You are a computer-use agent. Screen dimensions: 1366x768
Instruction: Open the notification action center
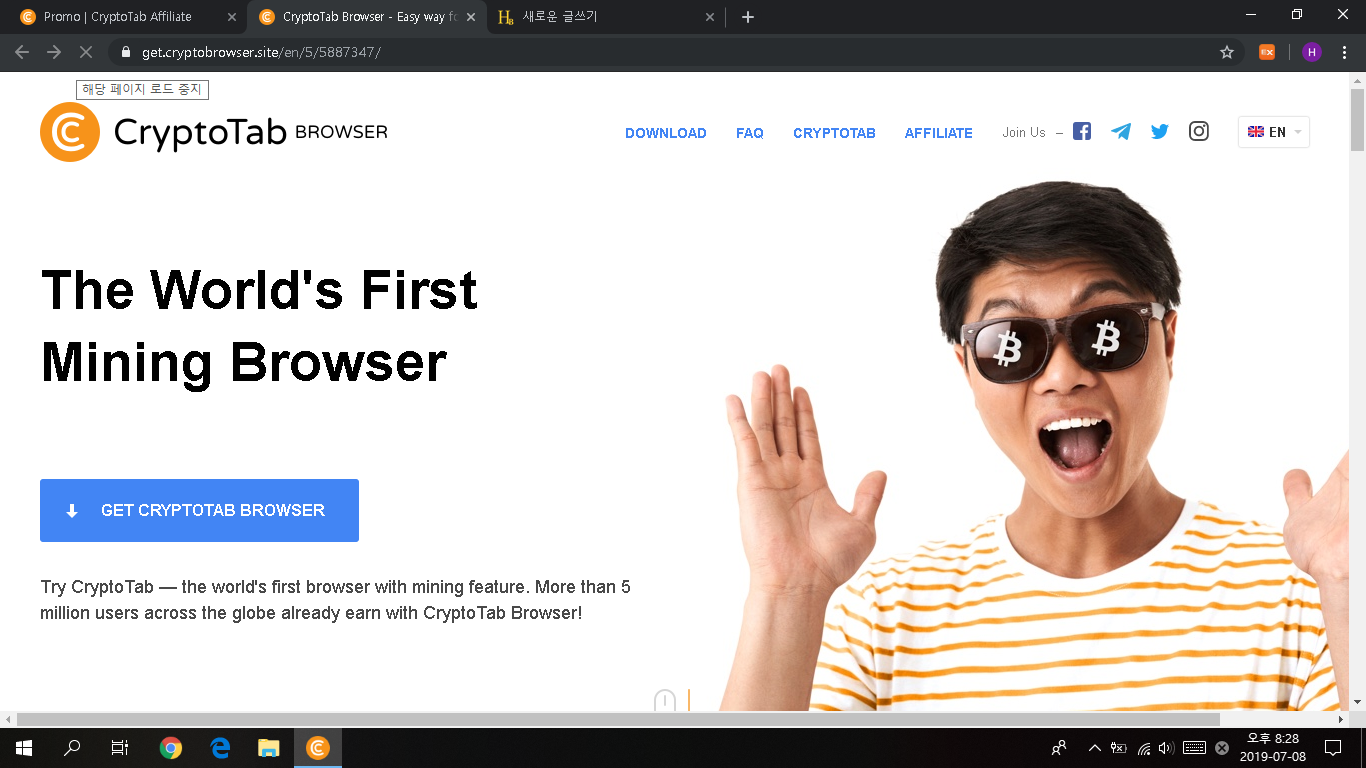[x=1332, y=748]
